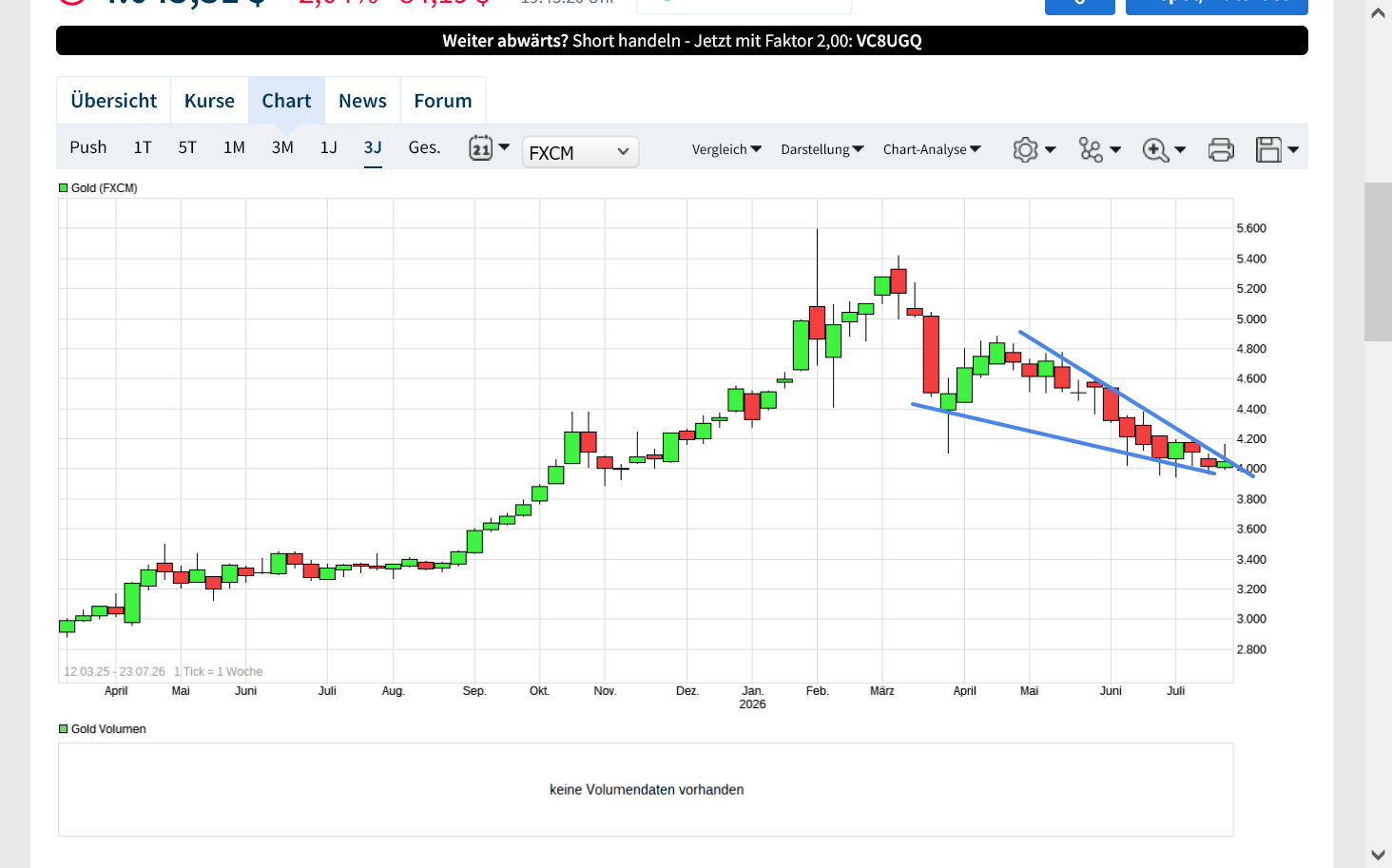This screenshot has height=868, width=1392.
Task: Click the 'Okt.' time axis label
Action: [x=539, y=691]
